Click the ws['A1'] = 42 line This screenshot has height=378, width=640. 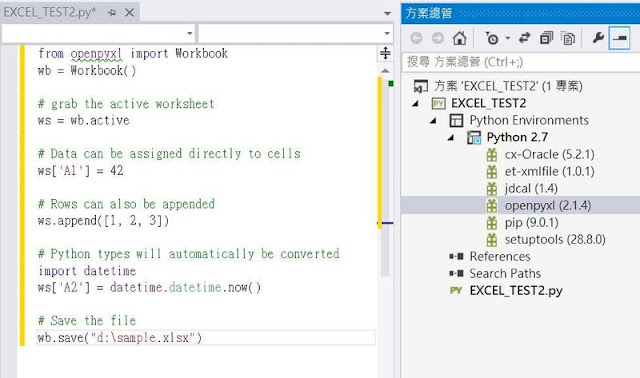click(x=80, y=171)
